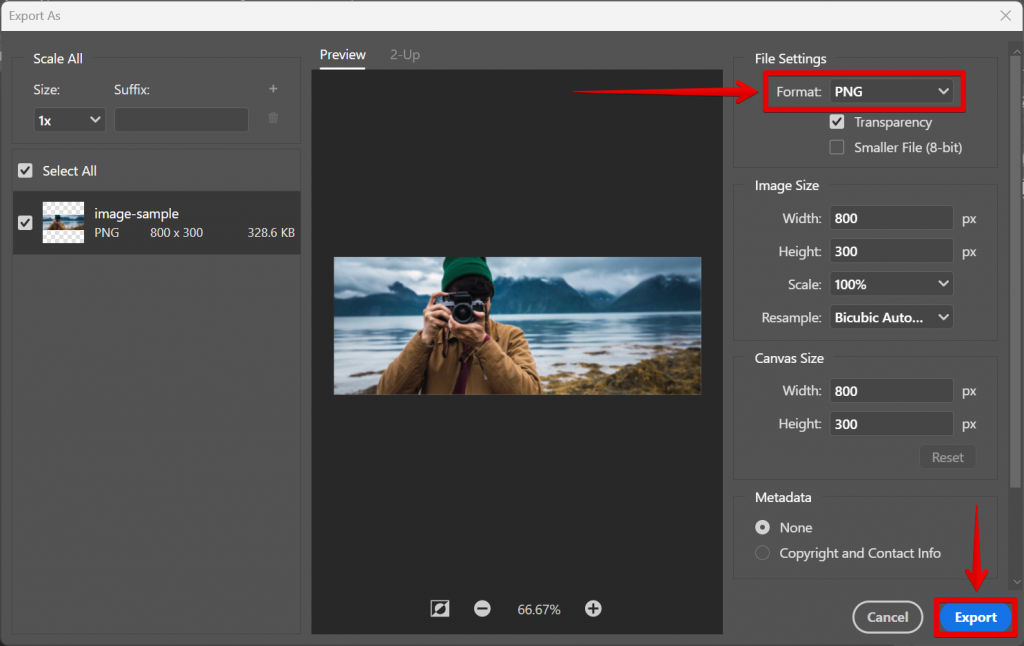
Task: Open the Format PNG dropdown
Action: pos(891,92)
